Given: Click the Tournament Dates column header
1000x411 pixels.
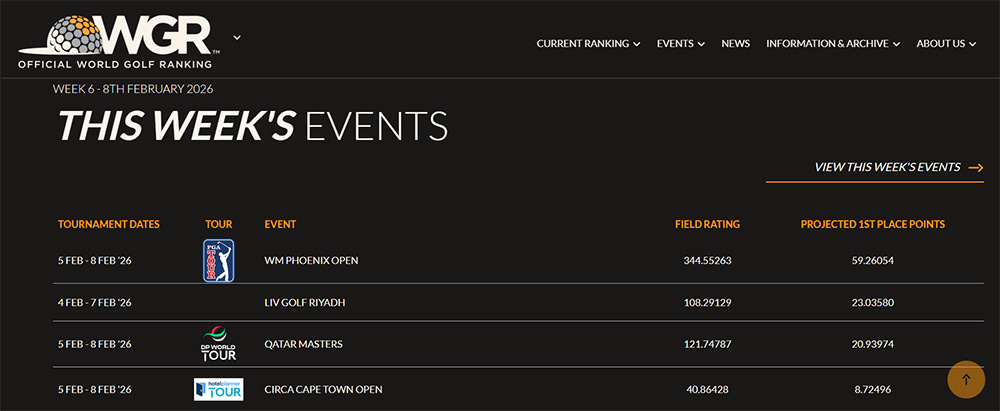Looking at the screenshot, I should pos(108,224).
